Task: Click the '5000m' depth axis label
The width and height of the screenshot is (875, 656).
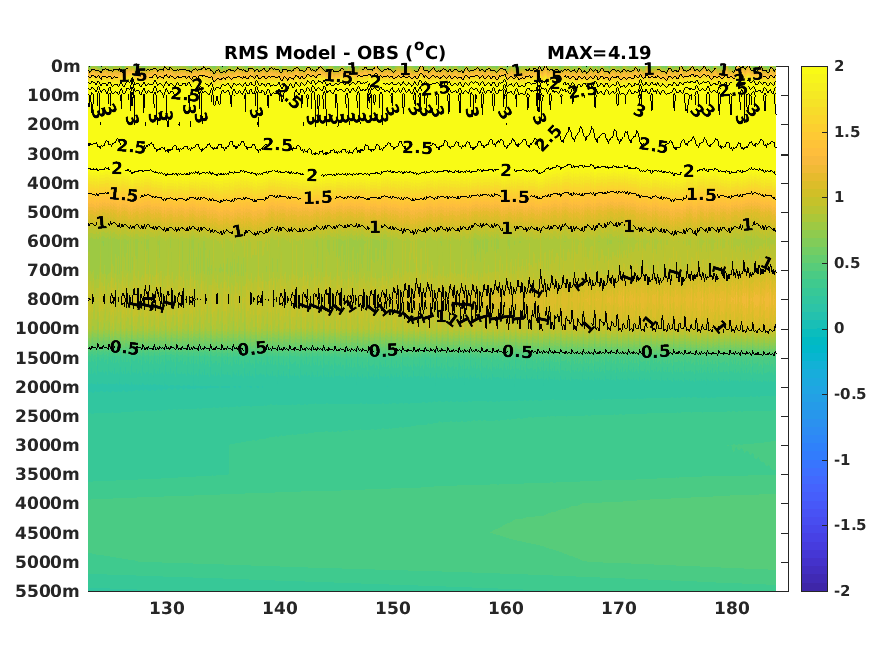Action: pos(48,562)
